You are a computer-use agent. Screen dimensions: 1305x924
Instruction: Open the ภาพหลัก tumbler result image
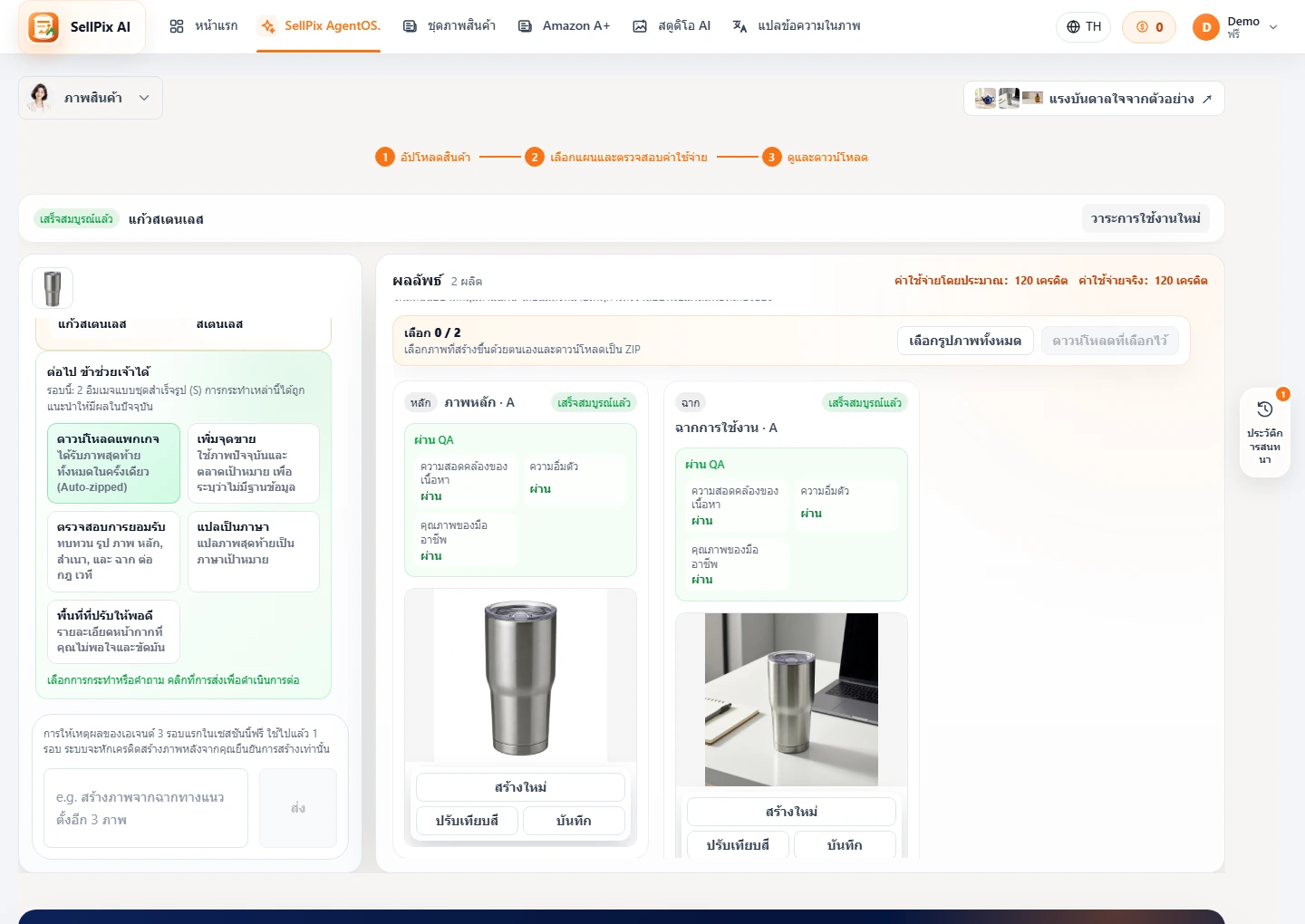click(x=520, y=675)
